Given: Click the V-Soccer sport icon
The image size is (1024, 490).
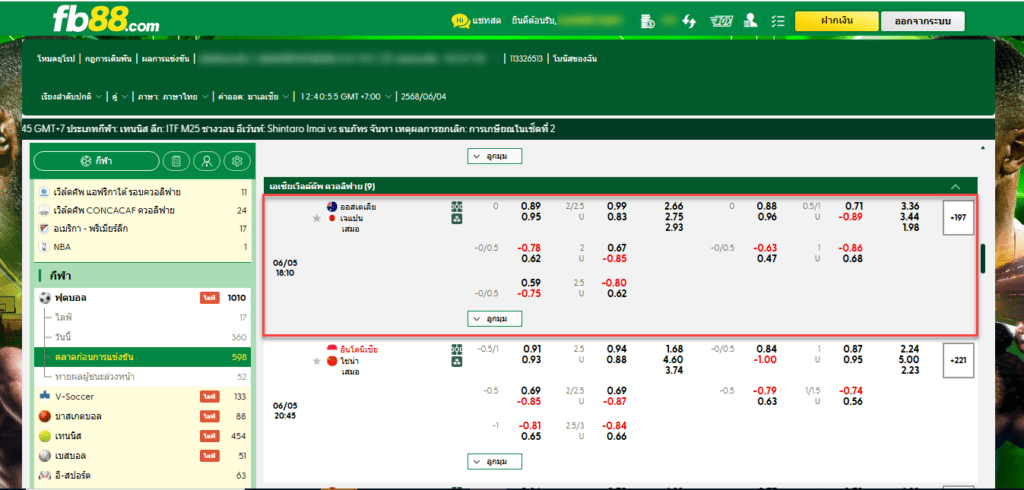Looking at the screenshot, I should pos(44,396).
